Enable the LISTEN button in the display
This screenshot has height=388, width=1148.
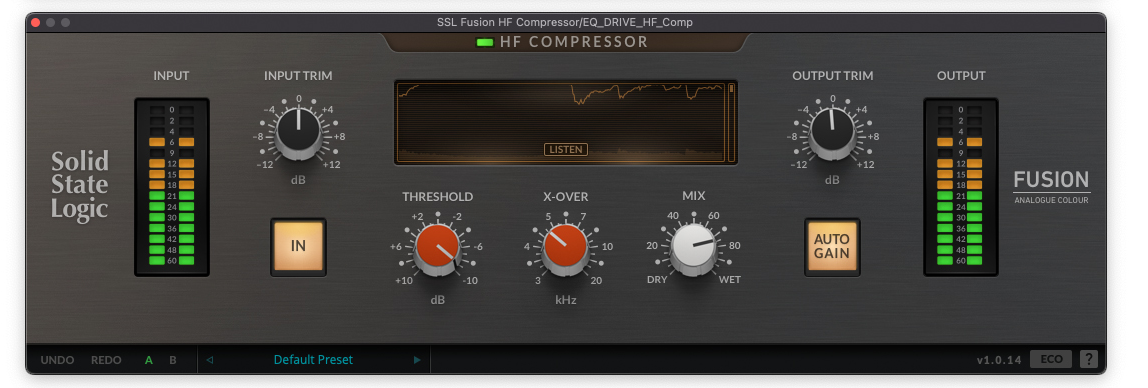click(x=566, y=149)
